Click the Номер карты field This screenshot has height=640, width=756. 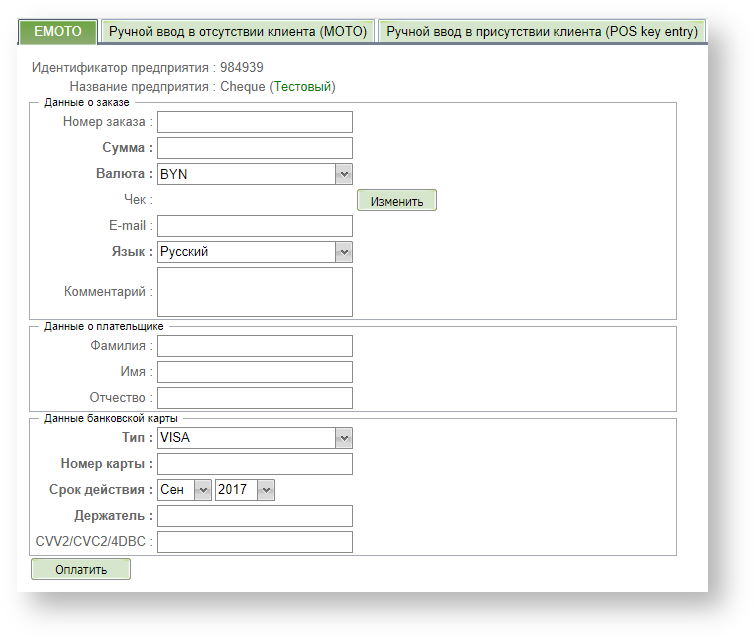(255, 464)
